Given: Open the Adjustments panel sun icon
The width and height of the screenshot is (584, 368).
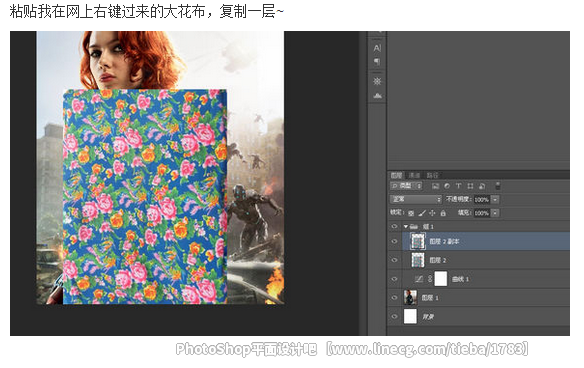Looking at the screenshot, I should pyautogui.click(x=377, y=81).
